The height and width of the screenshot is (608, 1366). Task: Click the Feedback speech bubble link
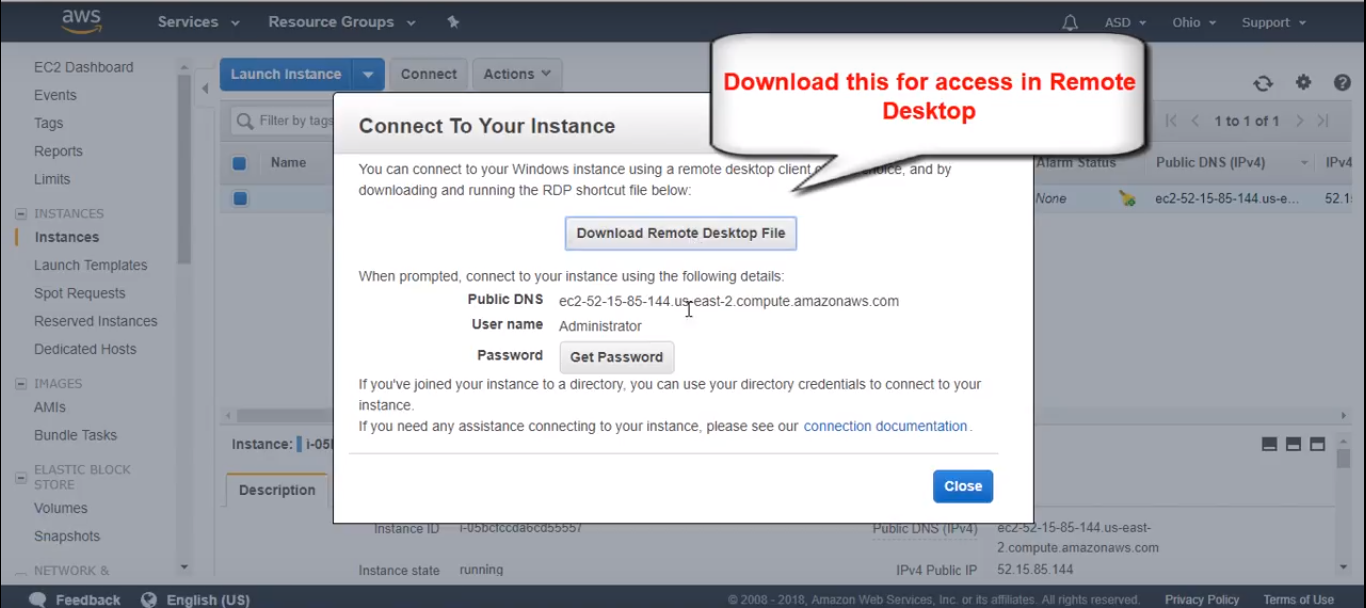pyautogui.click(x=75, y=600)
